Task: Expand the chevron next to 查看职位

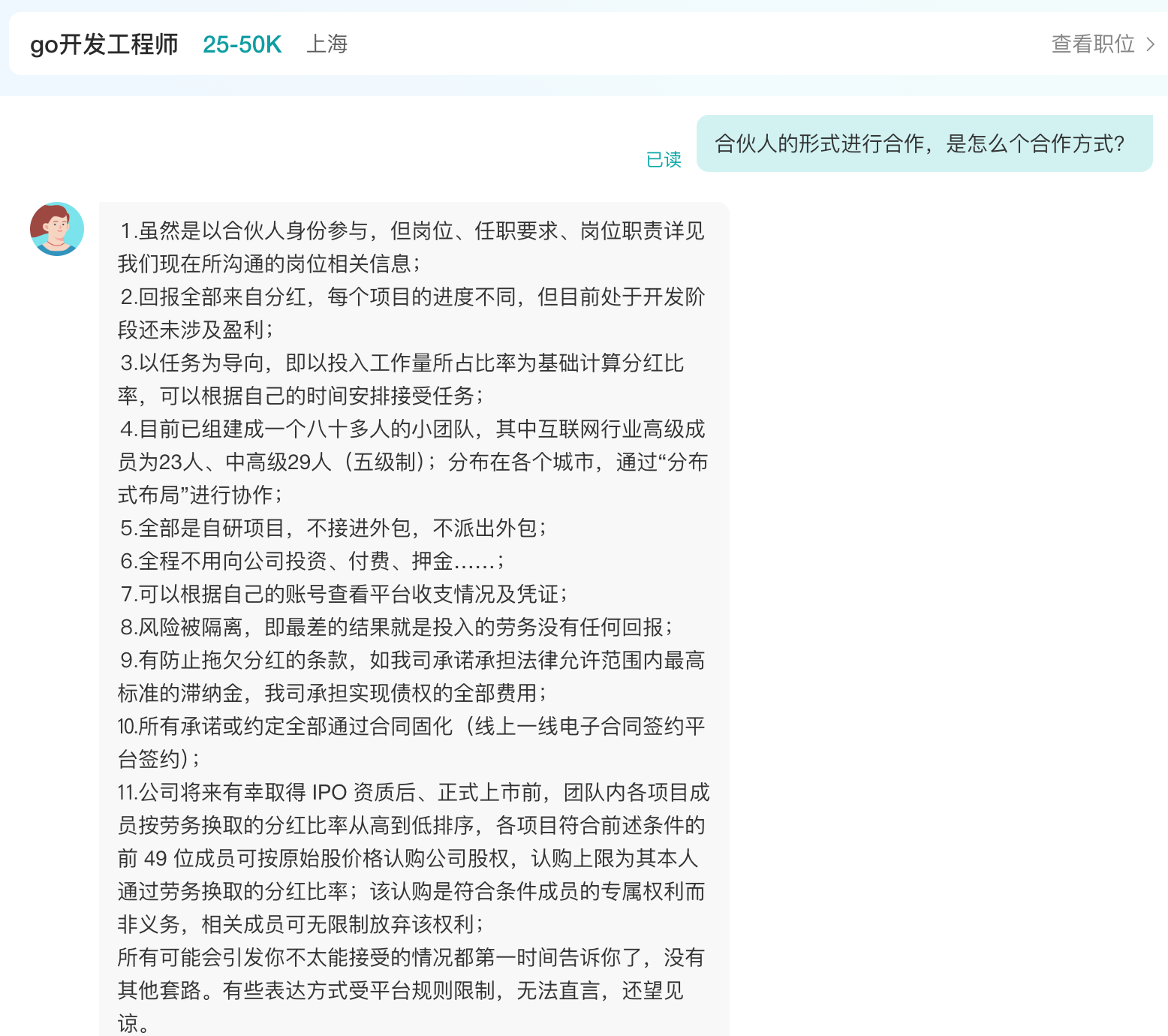Action: (1150, 44)
